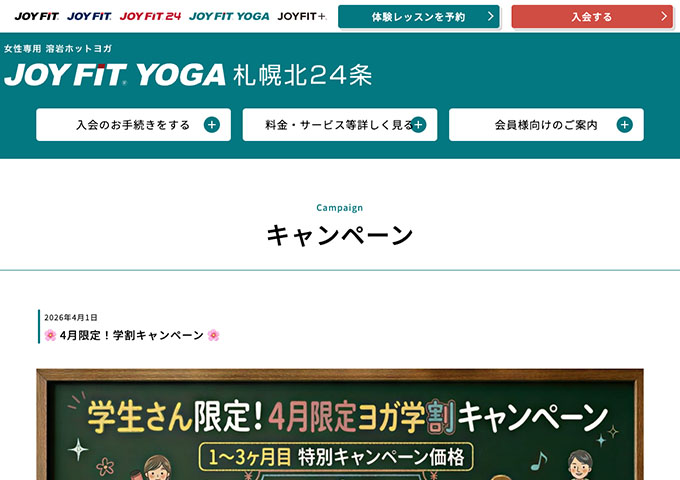Open the JOYFIT+ logo
This screenshot has width=680, height=480.
click(302, 16)
